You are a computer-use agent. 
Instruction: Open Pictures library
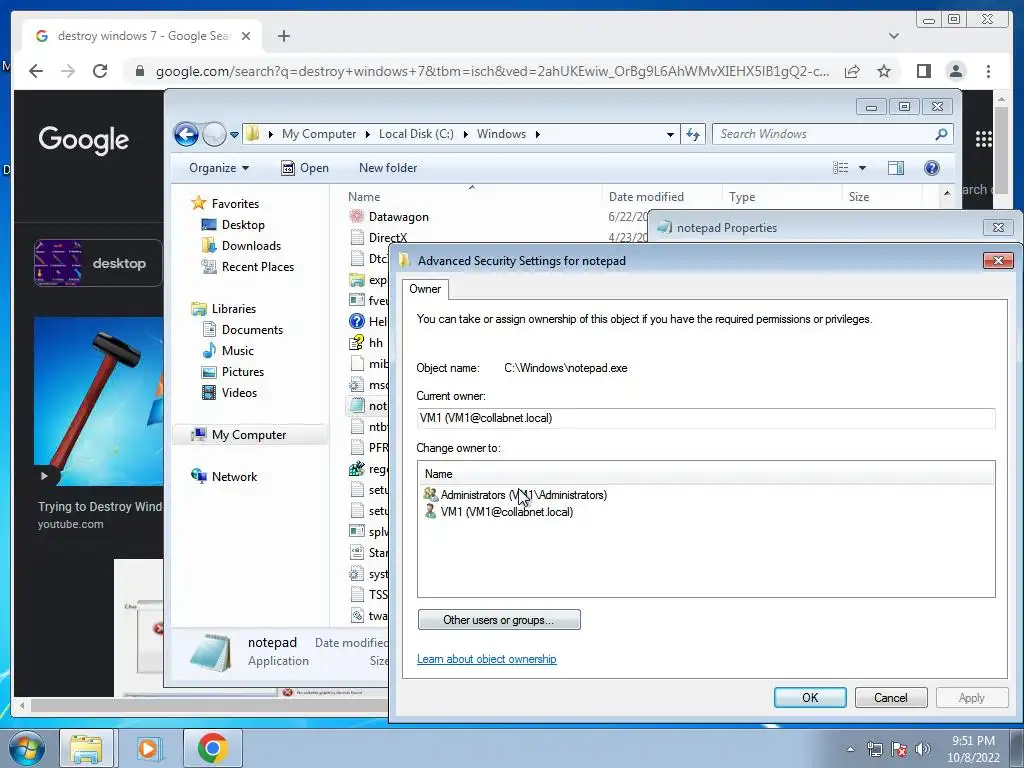(243, 372)
